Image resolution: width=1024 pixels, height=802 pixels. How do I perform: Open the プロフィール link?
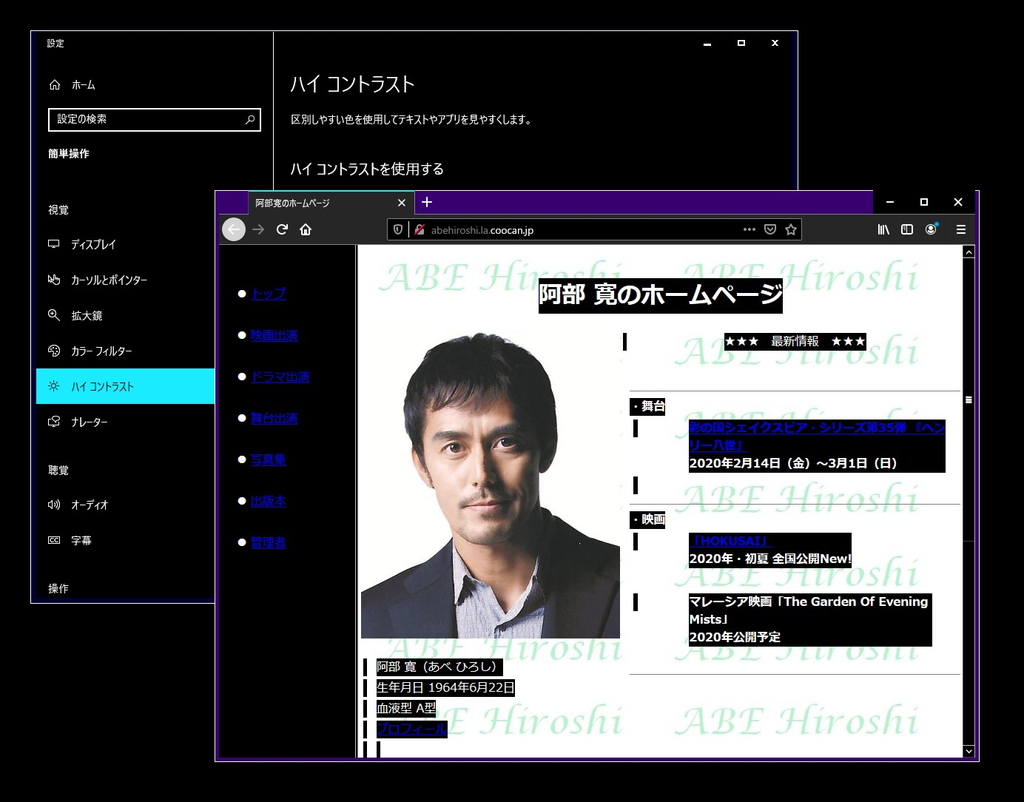[x=410, y=729]
